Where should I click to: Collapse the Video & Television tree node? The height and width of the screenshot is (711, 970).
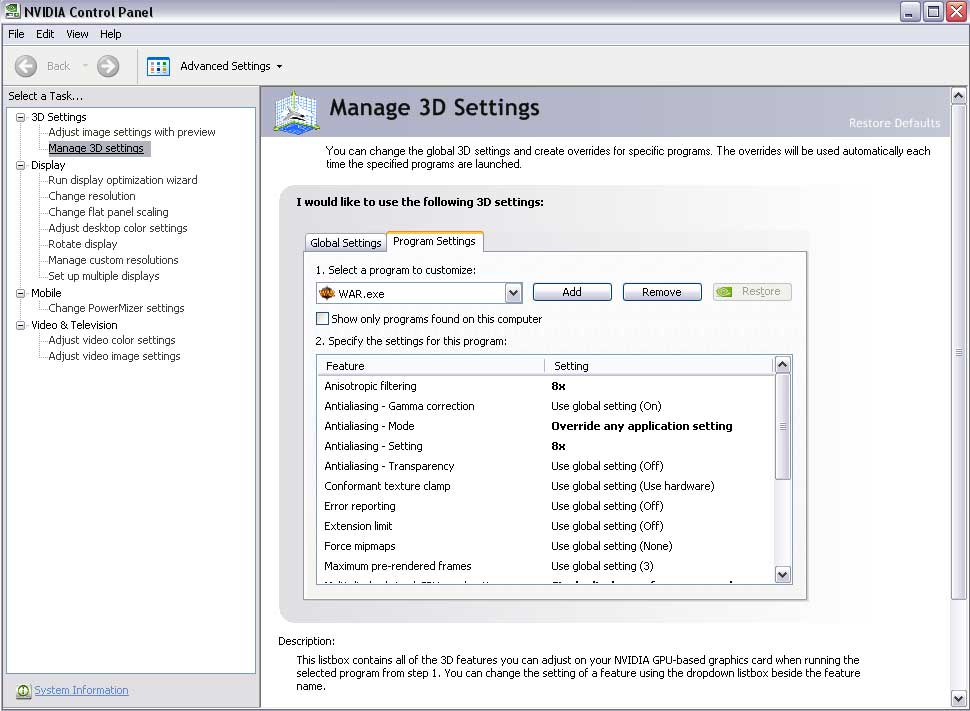coord(20,325)
